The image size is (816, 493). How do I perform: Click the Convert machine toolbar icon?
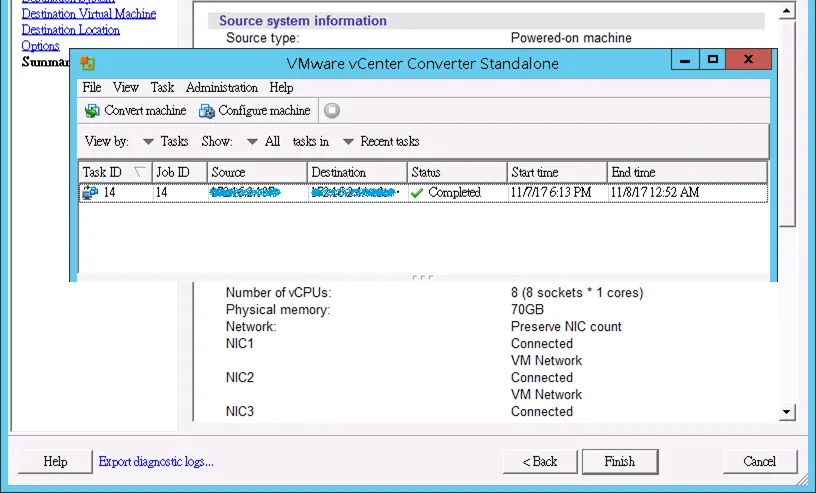(x=92, y=111)
